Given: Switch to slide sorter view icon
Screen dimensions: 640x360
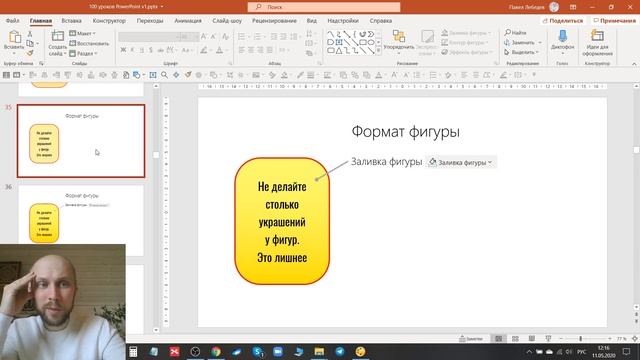Looking at the screenshot, I should pyautogui.click(x=515, y=338).
